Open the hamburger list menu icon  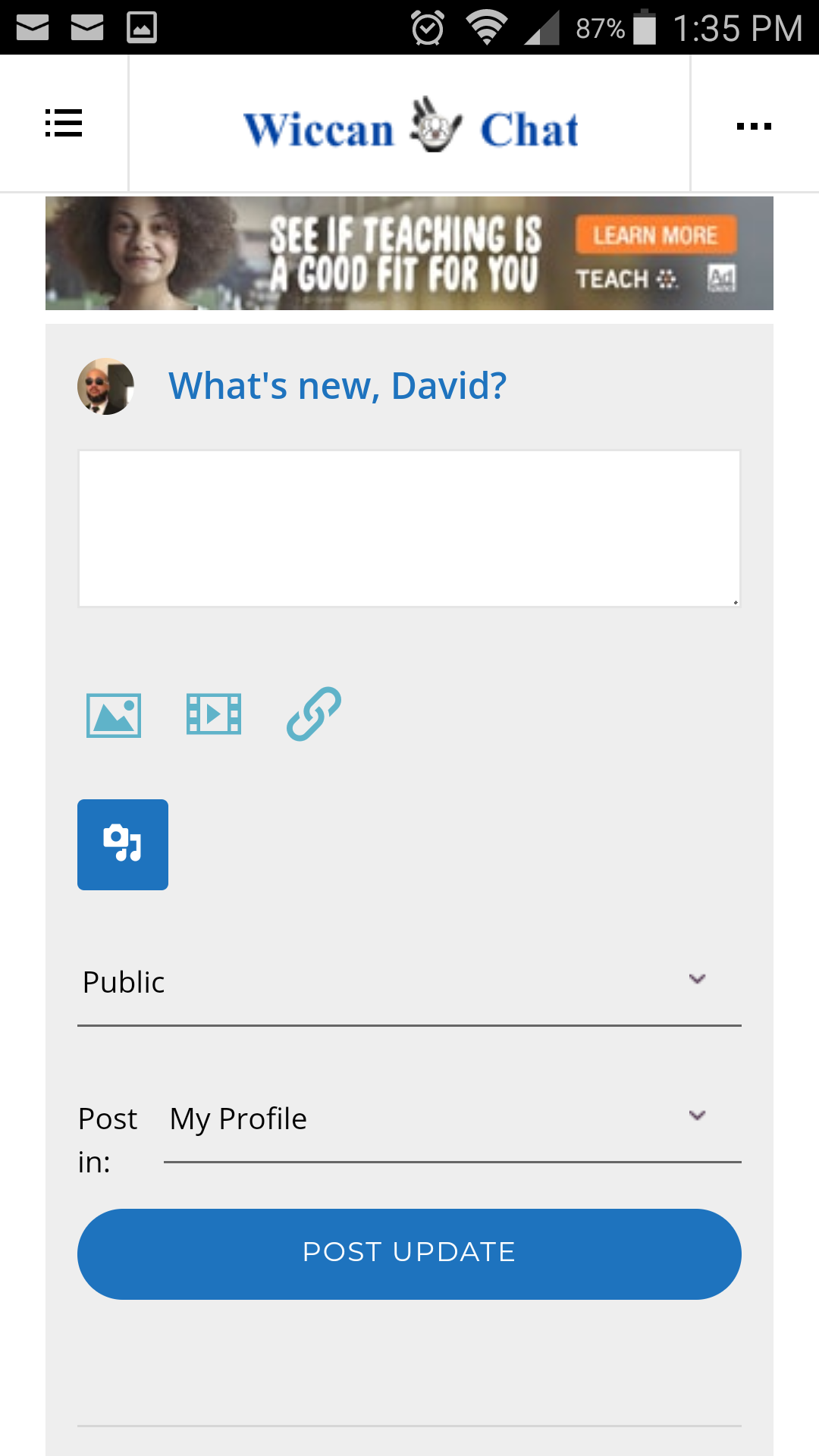pyautogui.click(x=64, y=124)
